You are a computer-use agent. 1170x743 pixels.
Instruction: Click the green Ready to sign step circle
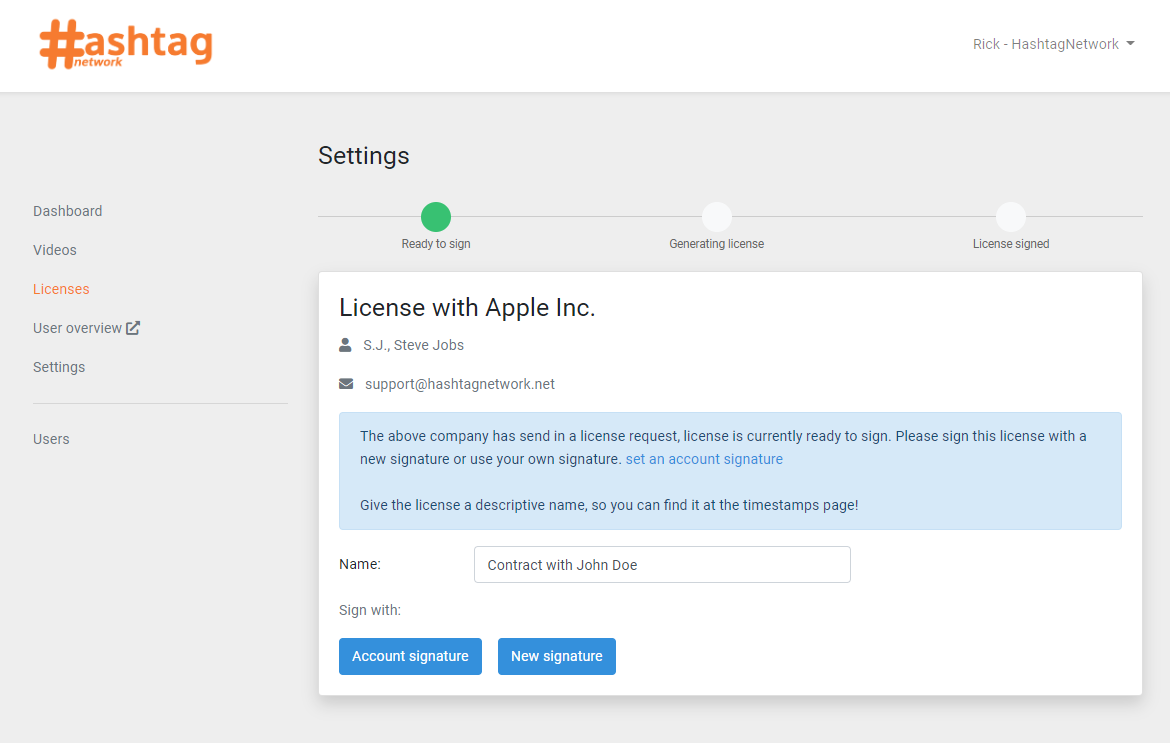[436, 217]
